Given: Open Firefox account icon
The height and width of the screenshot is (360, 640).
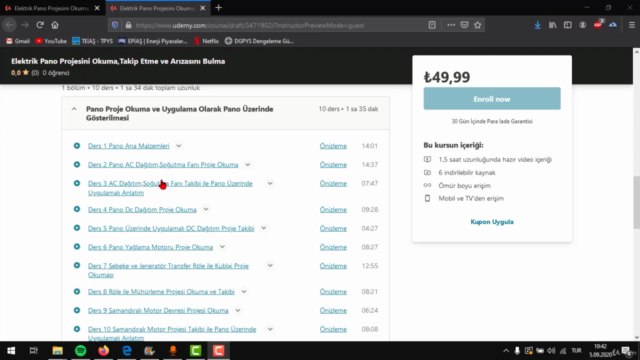Looking at the screenshot, I should [x=582, y=25].
